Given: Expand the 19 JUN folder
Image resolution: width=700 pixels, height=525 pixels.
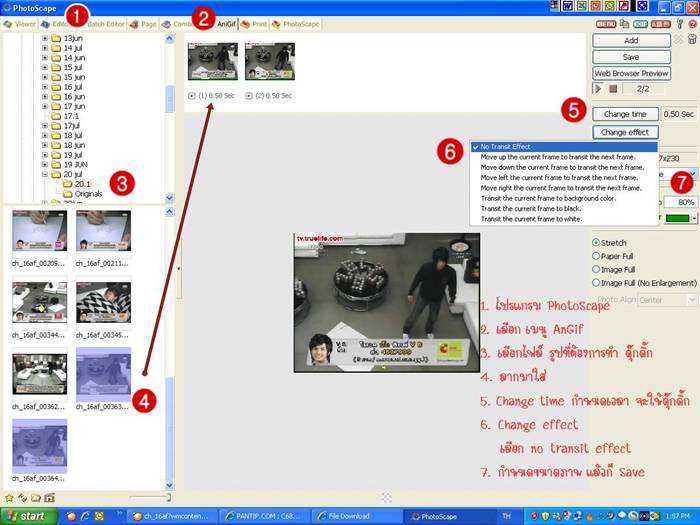Looking at the screenshot, I should point(45,165).
